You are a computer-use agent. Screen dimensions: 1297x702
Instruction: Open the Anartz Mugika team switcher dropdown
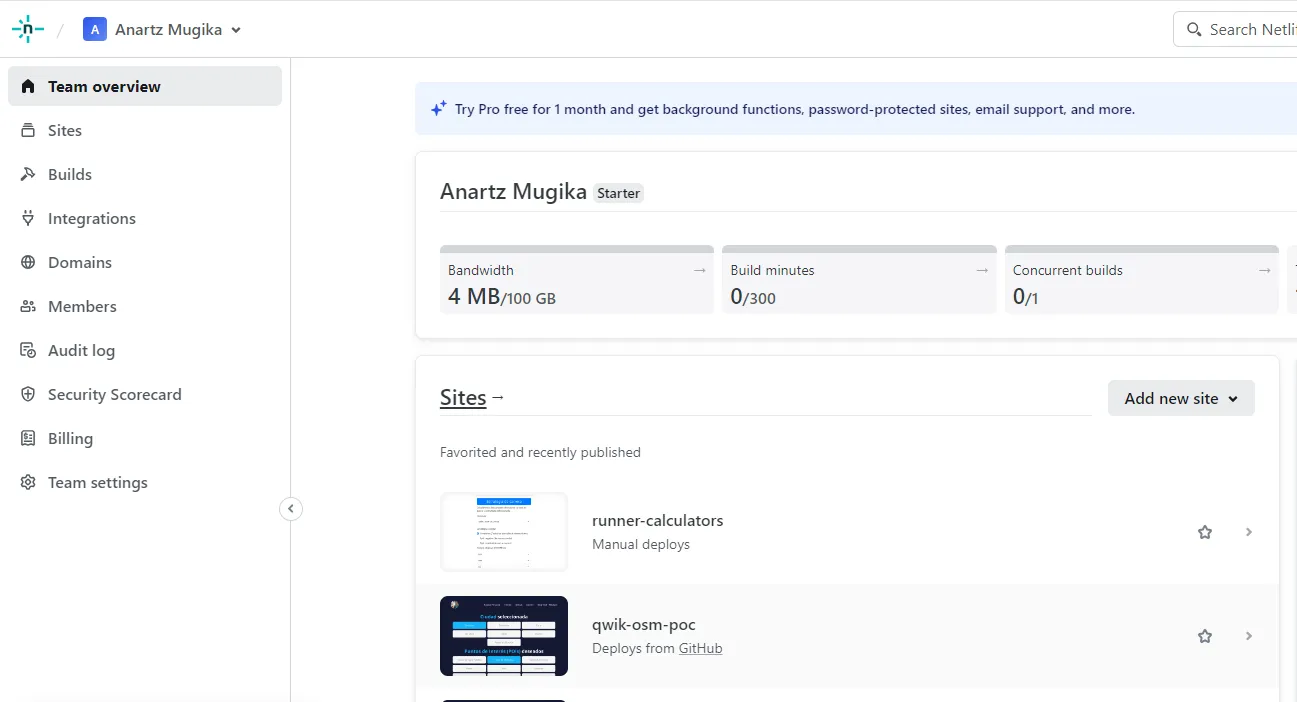(x=162, y=29)
